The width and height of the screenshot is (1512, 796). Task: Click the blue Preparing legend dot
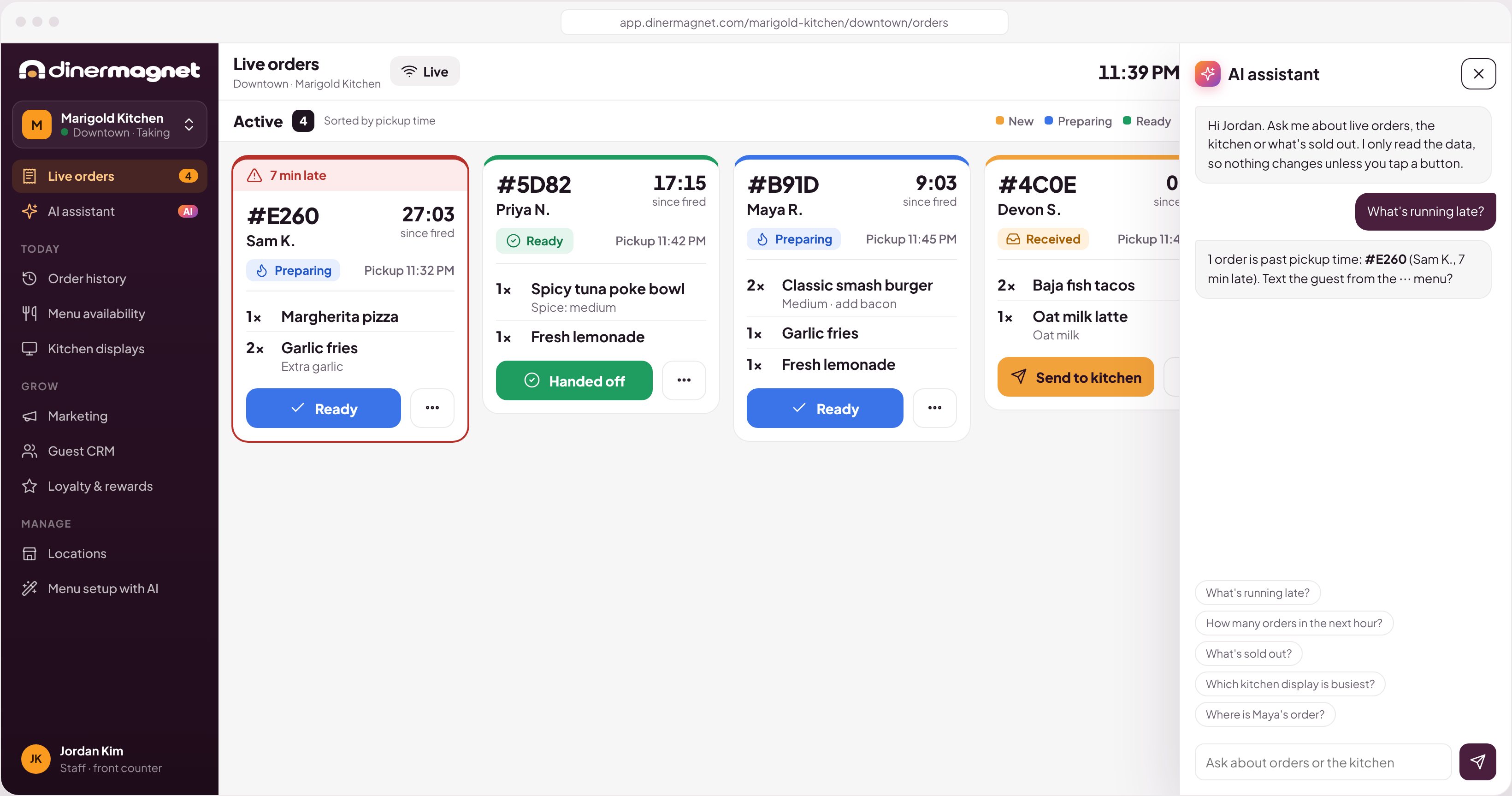tap(1048, 120)
